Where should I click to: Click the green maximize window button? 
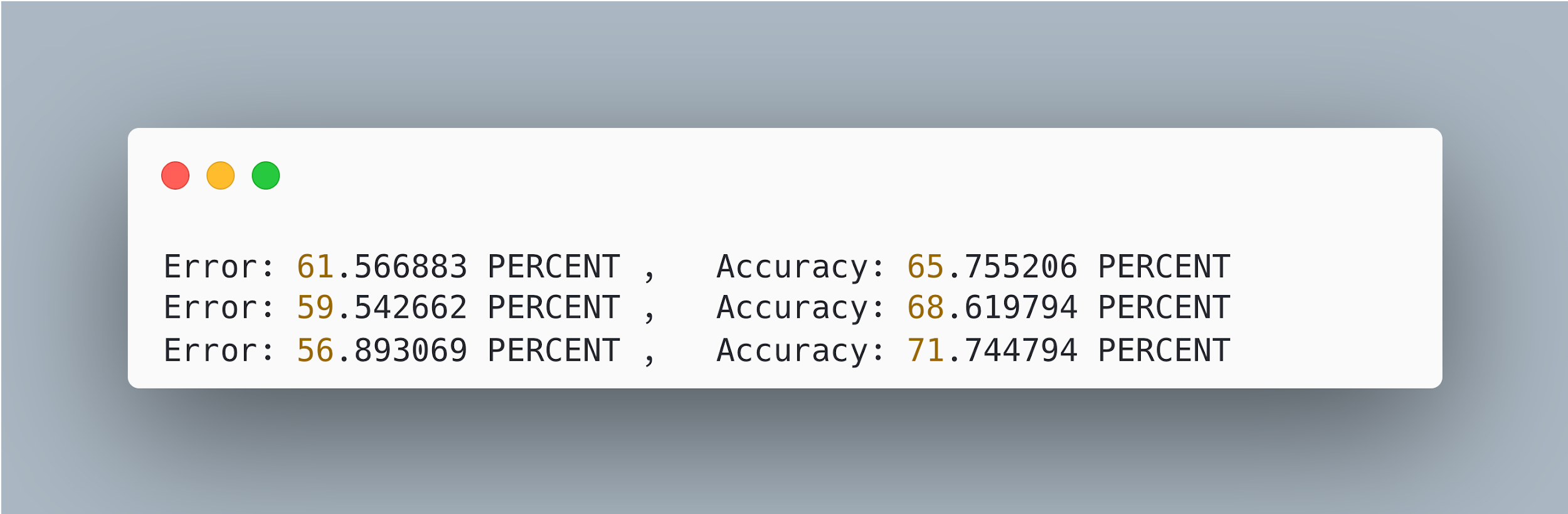pos(266,175)
